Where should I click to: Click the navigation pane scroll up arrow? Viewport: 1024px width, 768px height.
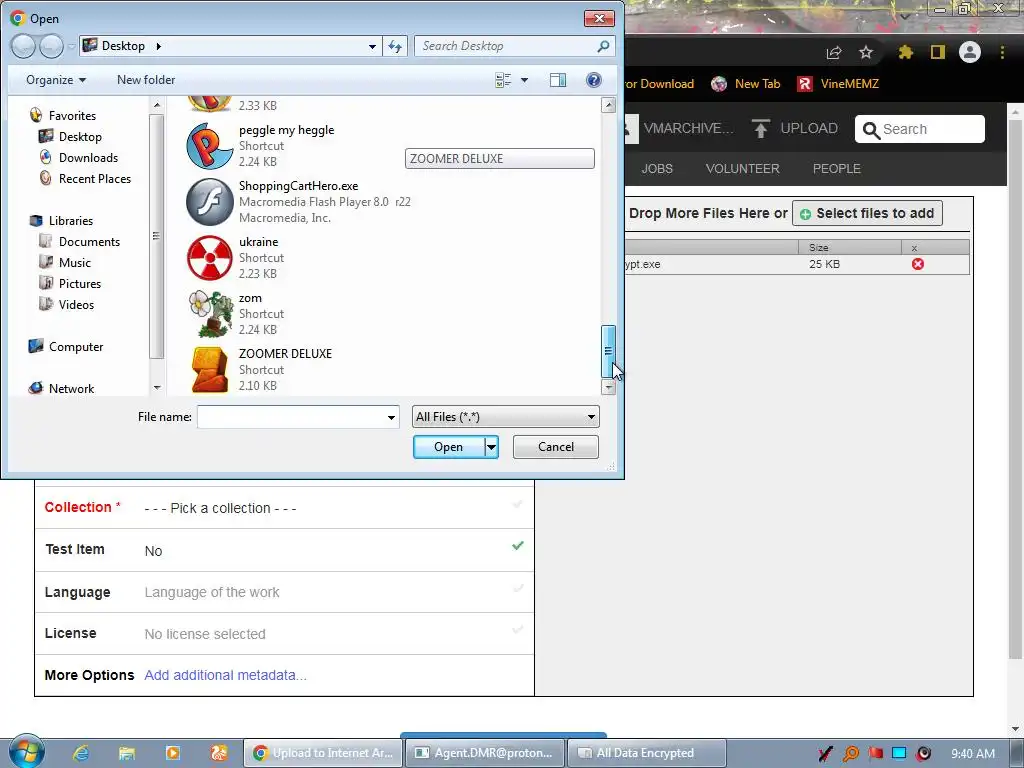[157, 104]
